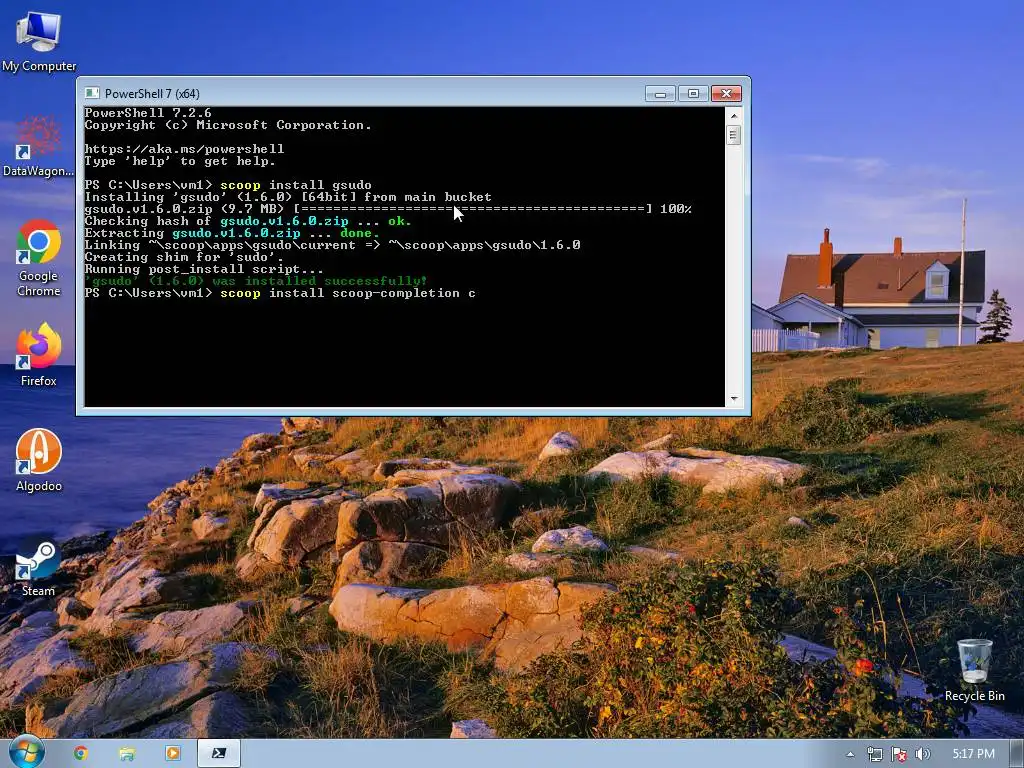1024x768 pixels.
Task: Open the DataWagon shortcut on desktop
Action: [39, 146]
